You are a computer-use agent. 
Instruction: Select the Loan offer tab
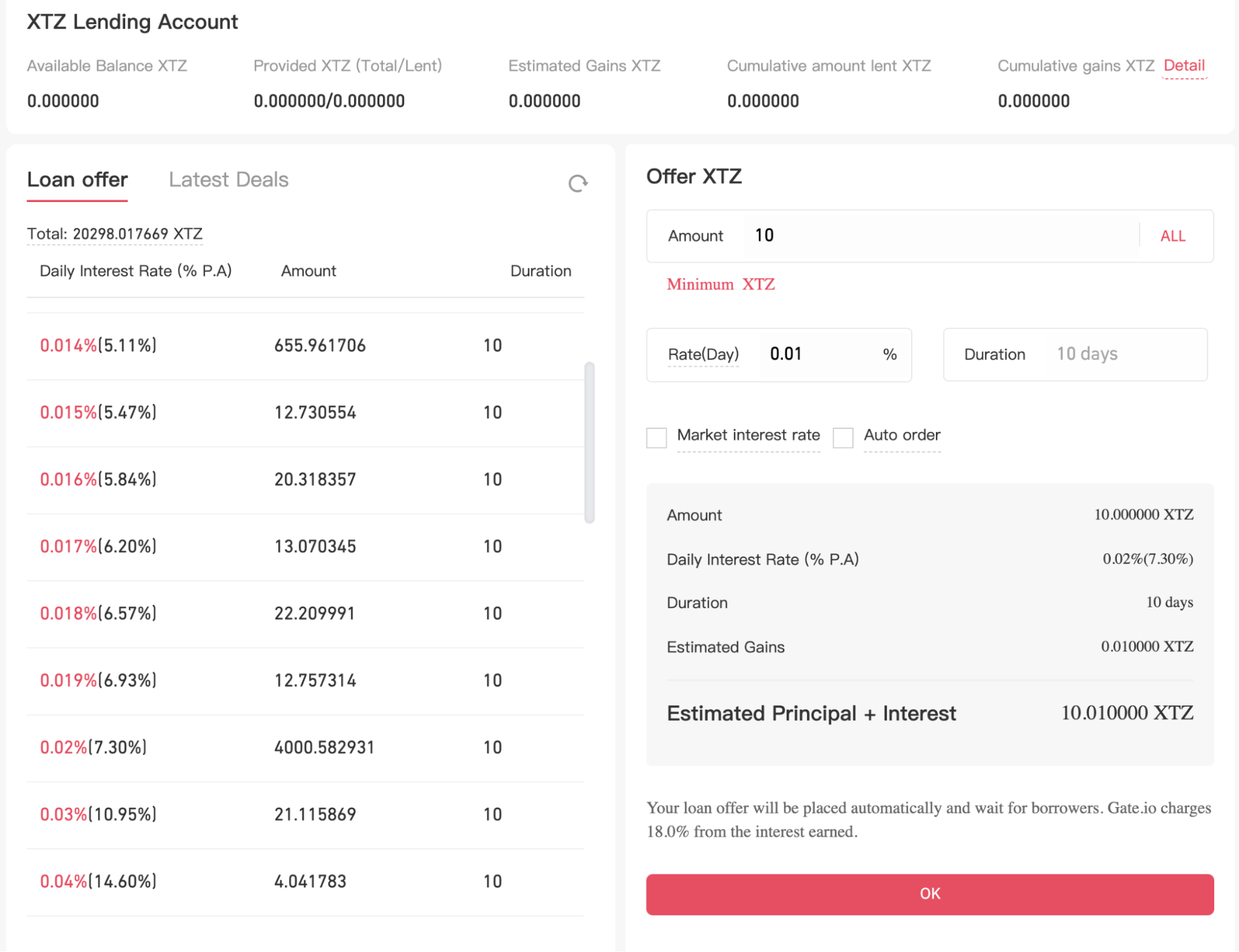77,180
